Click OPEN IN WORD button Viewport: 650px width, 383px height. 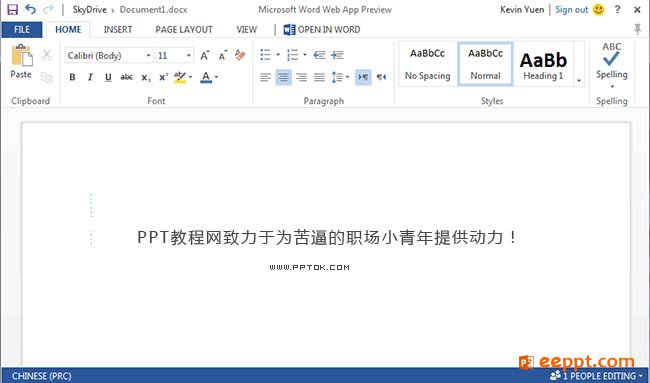pyautogui.click(x=322, y=29)
